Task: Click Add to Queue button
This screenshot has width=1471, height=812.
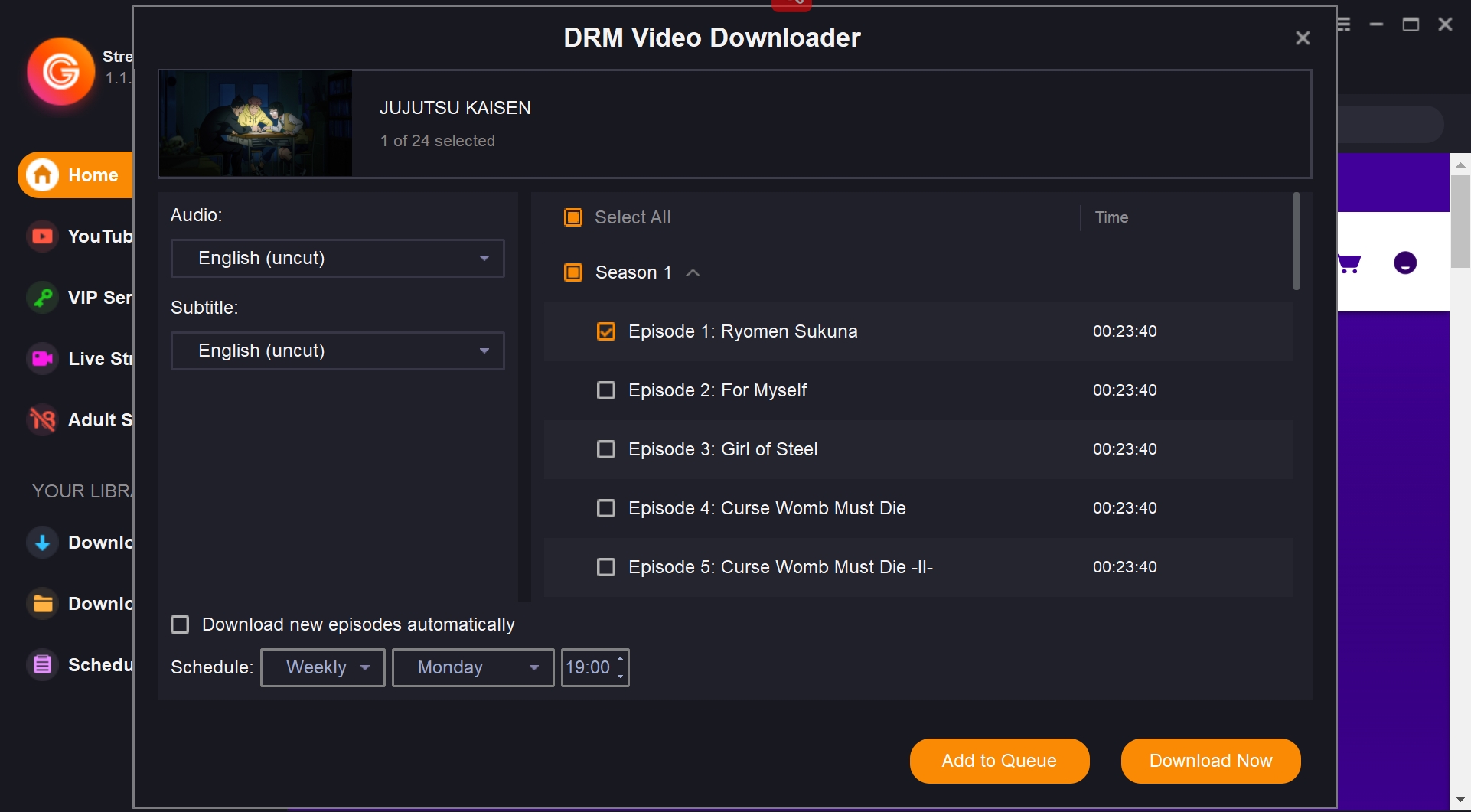Action: pos(1000,761)
